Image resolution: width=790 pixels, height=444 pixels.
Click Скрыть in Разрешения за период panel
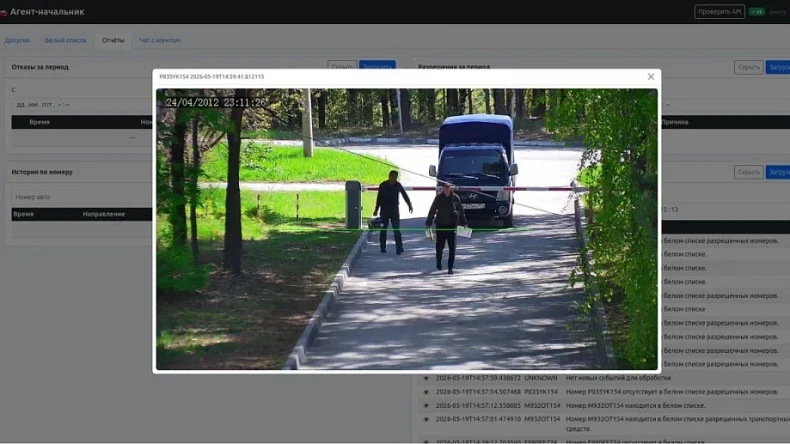749,67
